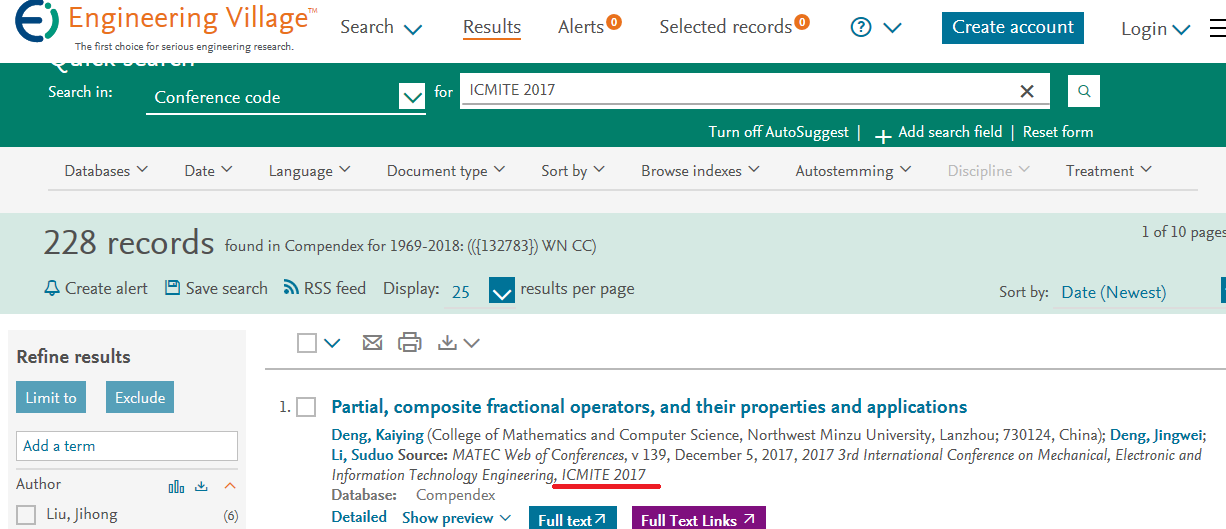Click author Deng, Kaiying link
Viewport: 1226px width, 529px height.
pos(377,435)
